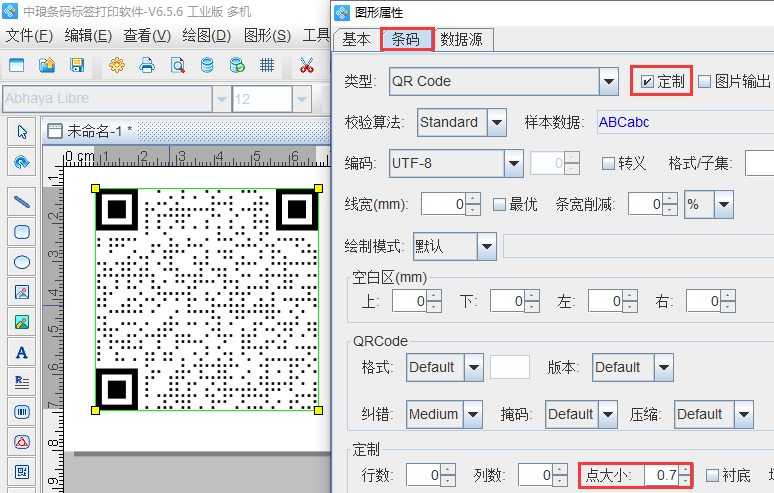
Task: Click the 空白区 右 margin field
Action: point(703,301)
